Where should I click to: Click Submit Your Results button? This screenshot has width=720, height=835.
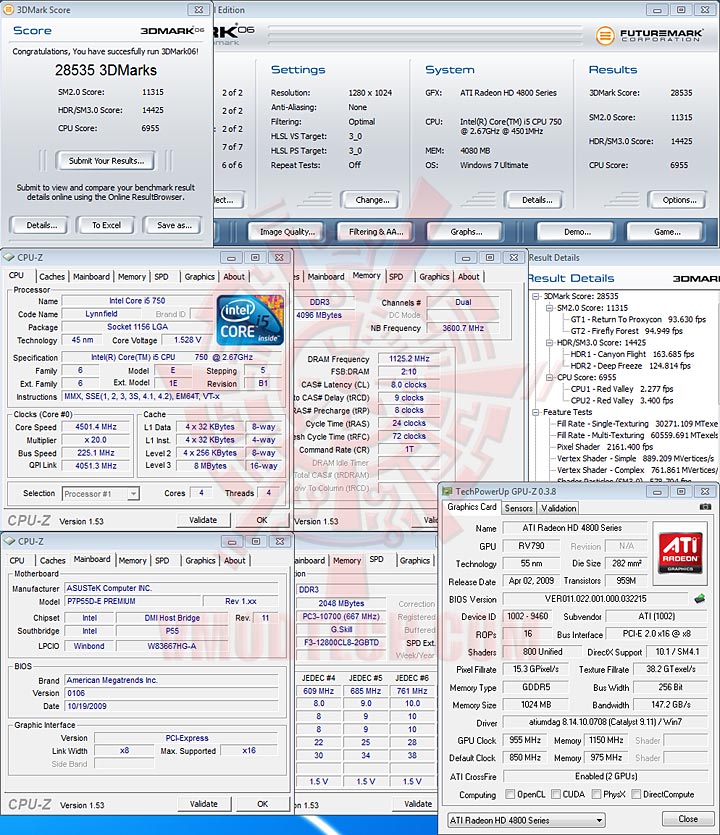[x=106, y=161]
